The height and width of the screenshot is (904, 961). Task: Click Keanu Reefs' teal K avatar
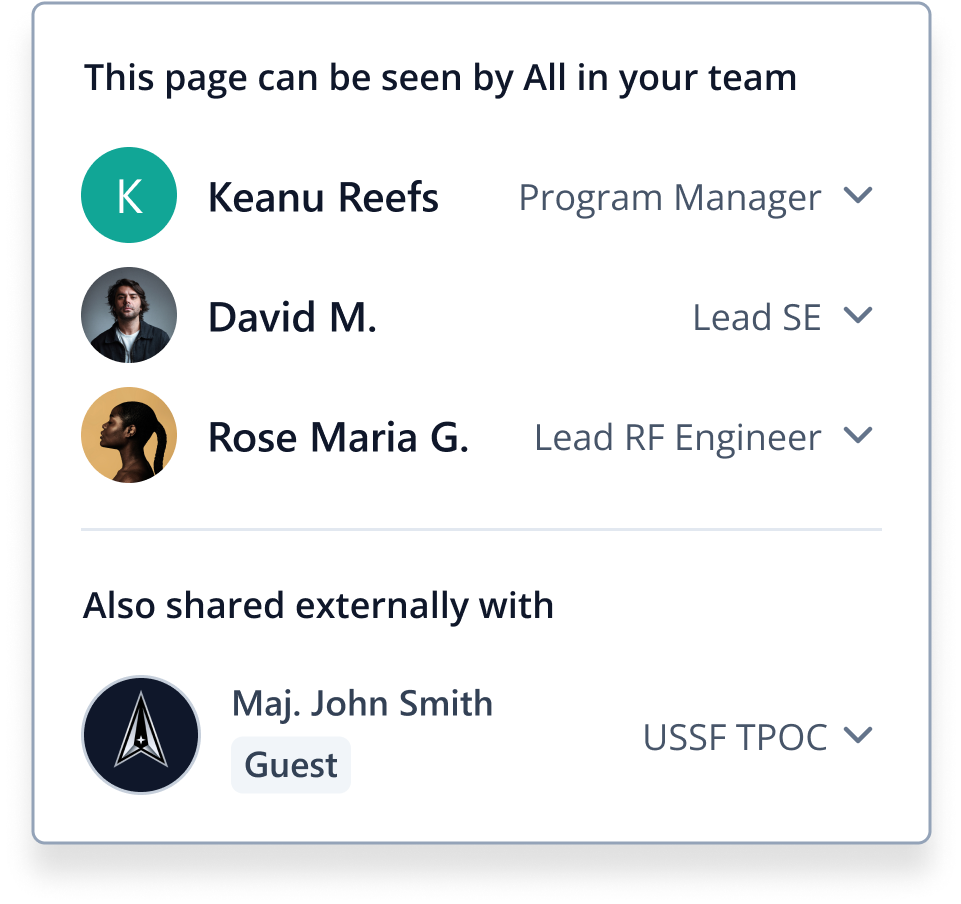[x=129, y=195]
